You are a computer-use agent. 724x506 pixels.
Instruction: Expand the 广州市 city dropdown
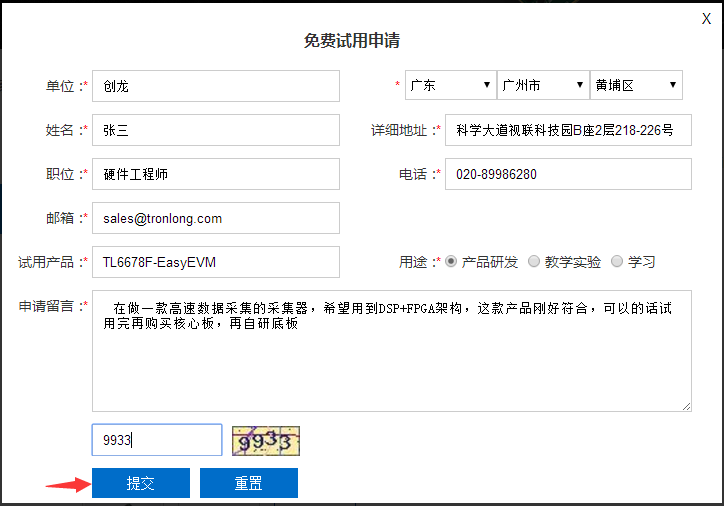click(x=542, y=86)
